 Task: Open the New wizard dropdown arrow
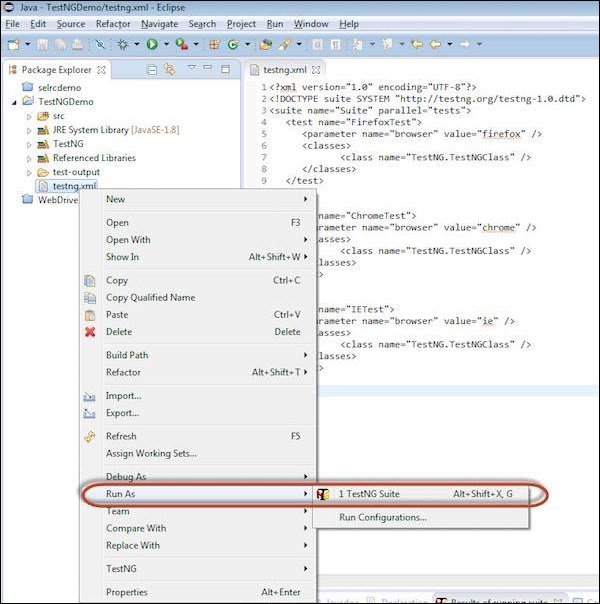pyautogui.click(x=27, y=44)
